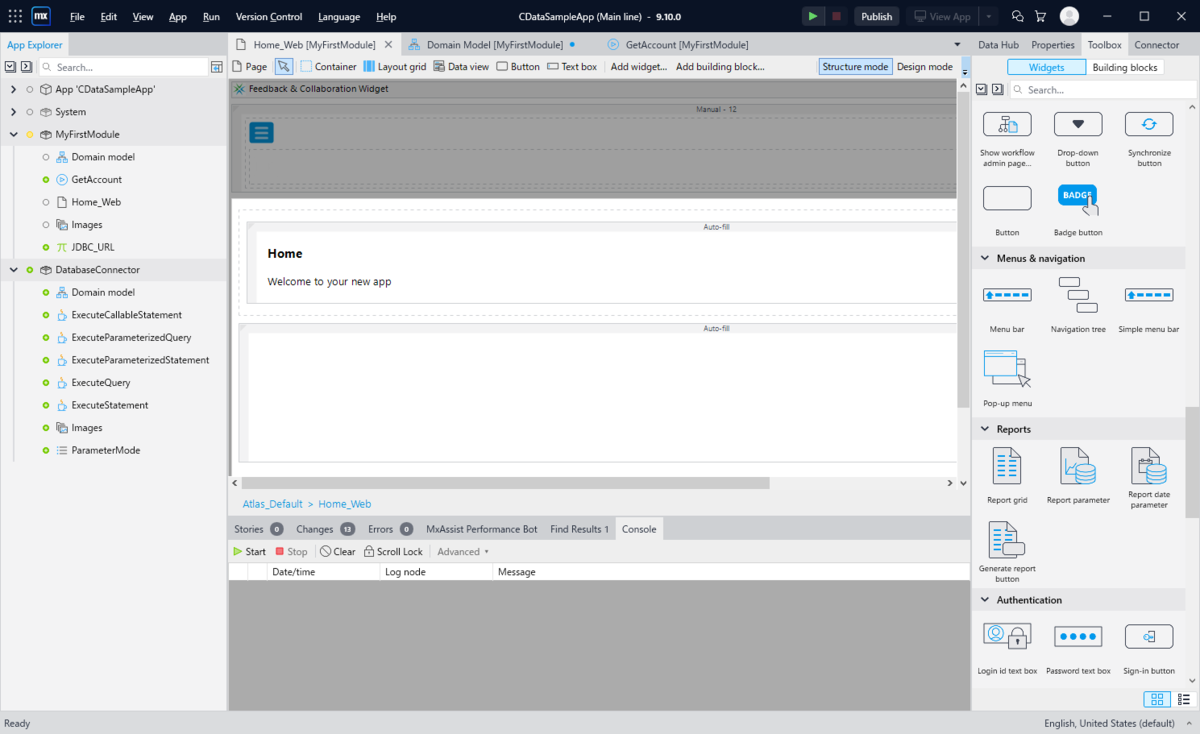Open the Language menu
This screenshot has width=1200, height=734.
pos(339,17)
